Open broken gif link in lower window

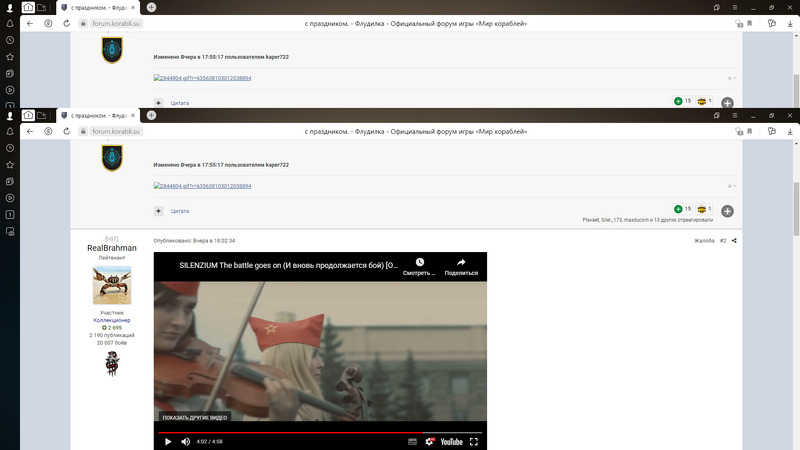[x=202, y=186]
